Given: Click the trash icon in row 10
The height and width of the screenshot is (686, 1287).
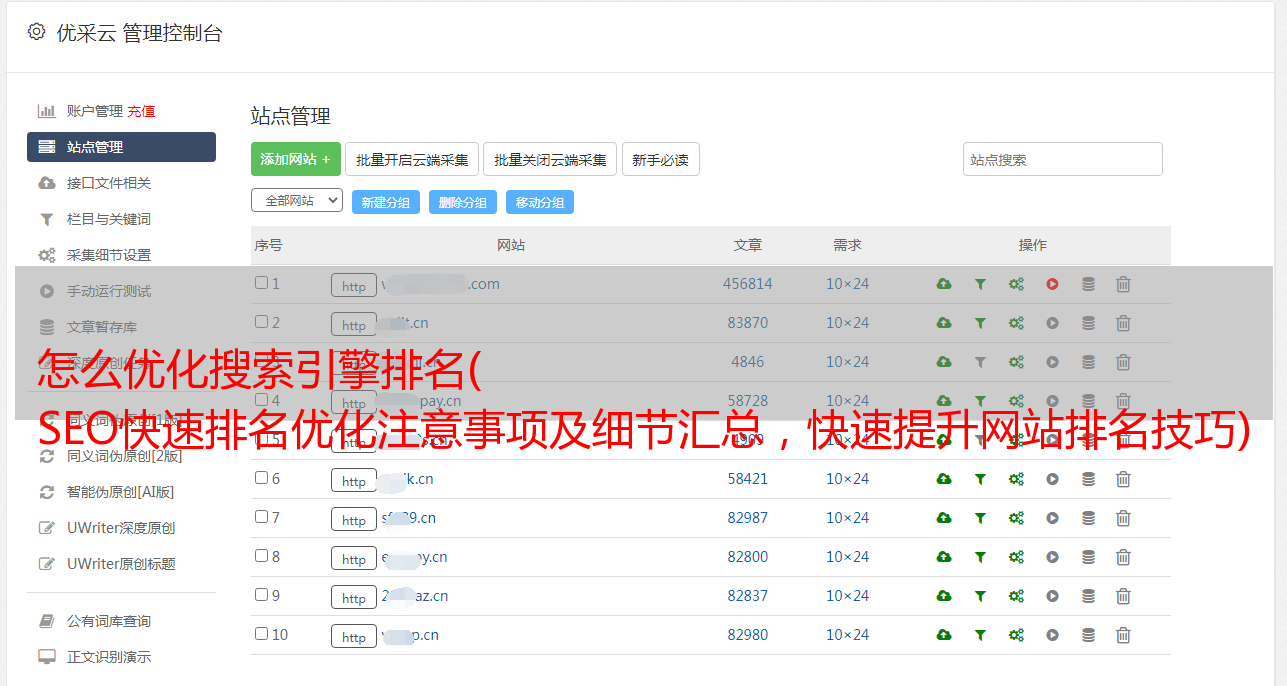Looking at the screenshot, I should click(1123, 635).
